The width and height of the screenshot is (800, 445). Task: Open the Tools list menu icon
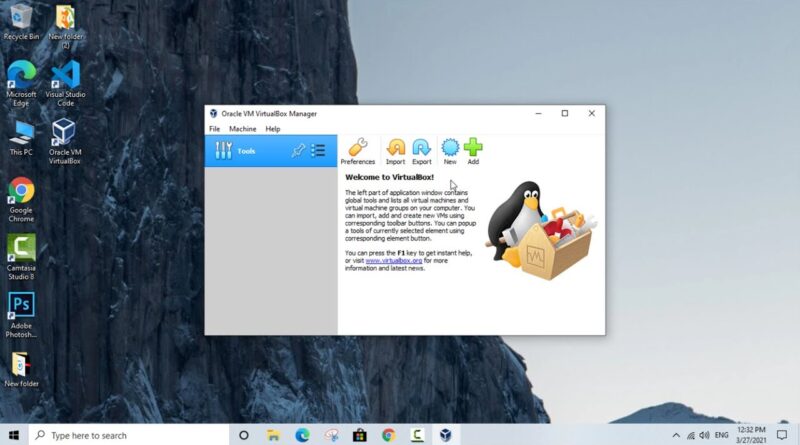point(318,151)
